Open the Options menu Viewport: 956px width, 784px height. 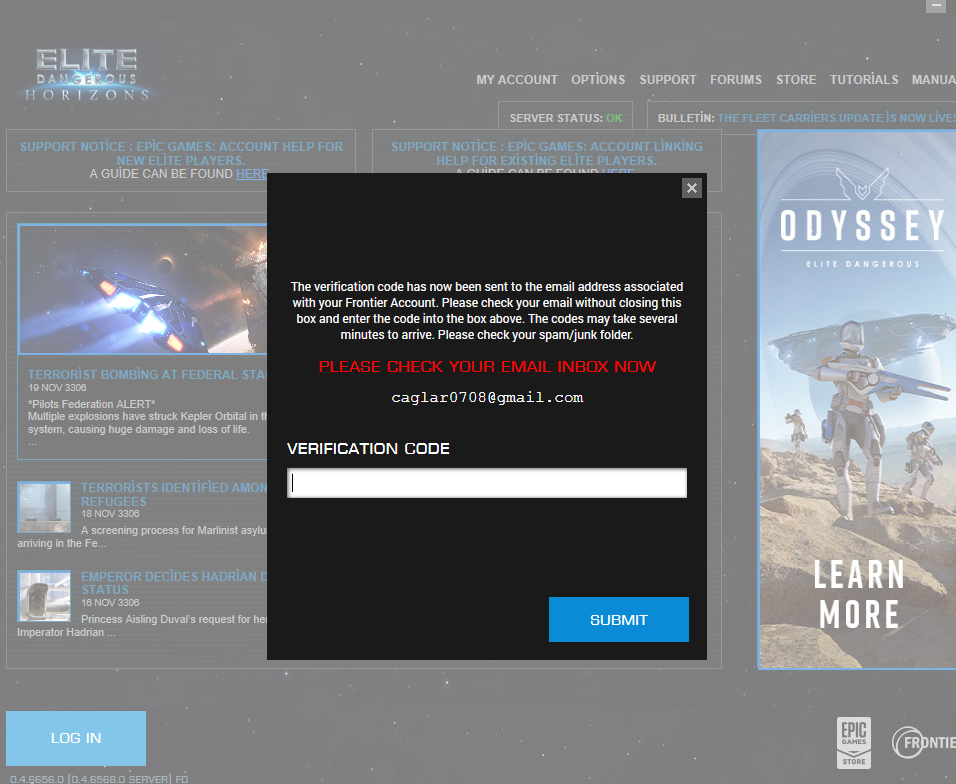pyautogui.click(x=598, y=80)
